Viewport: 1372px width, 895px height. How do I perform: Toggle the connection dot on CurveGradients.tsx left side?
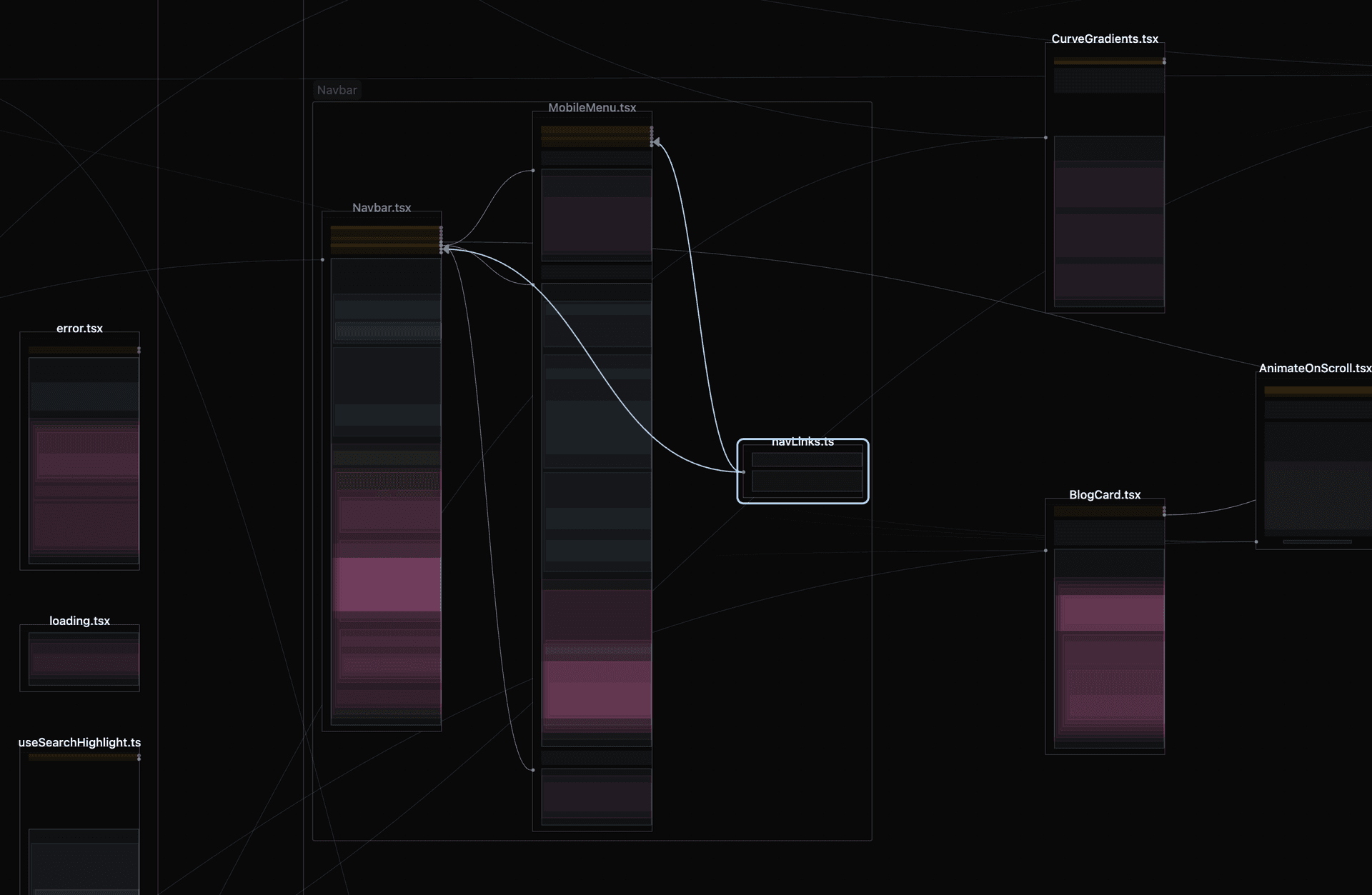tap(1045, 136)
